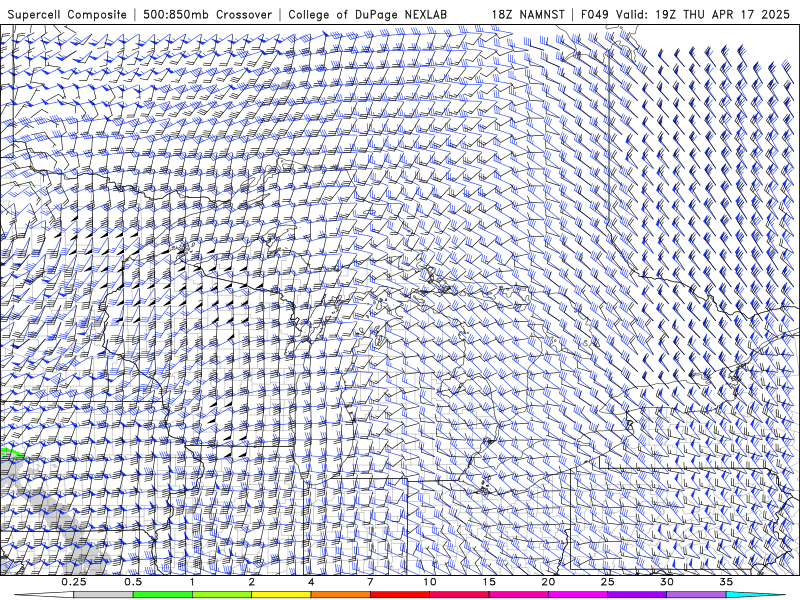Click the 'Supercell Composite' title text
The width and height of the screenshot is (800, 600).
[x=67, y=14]
